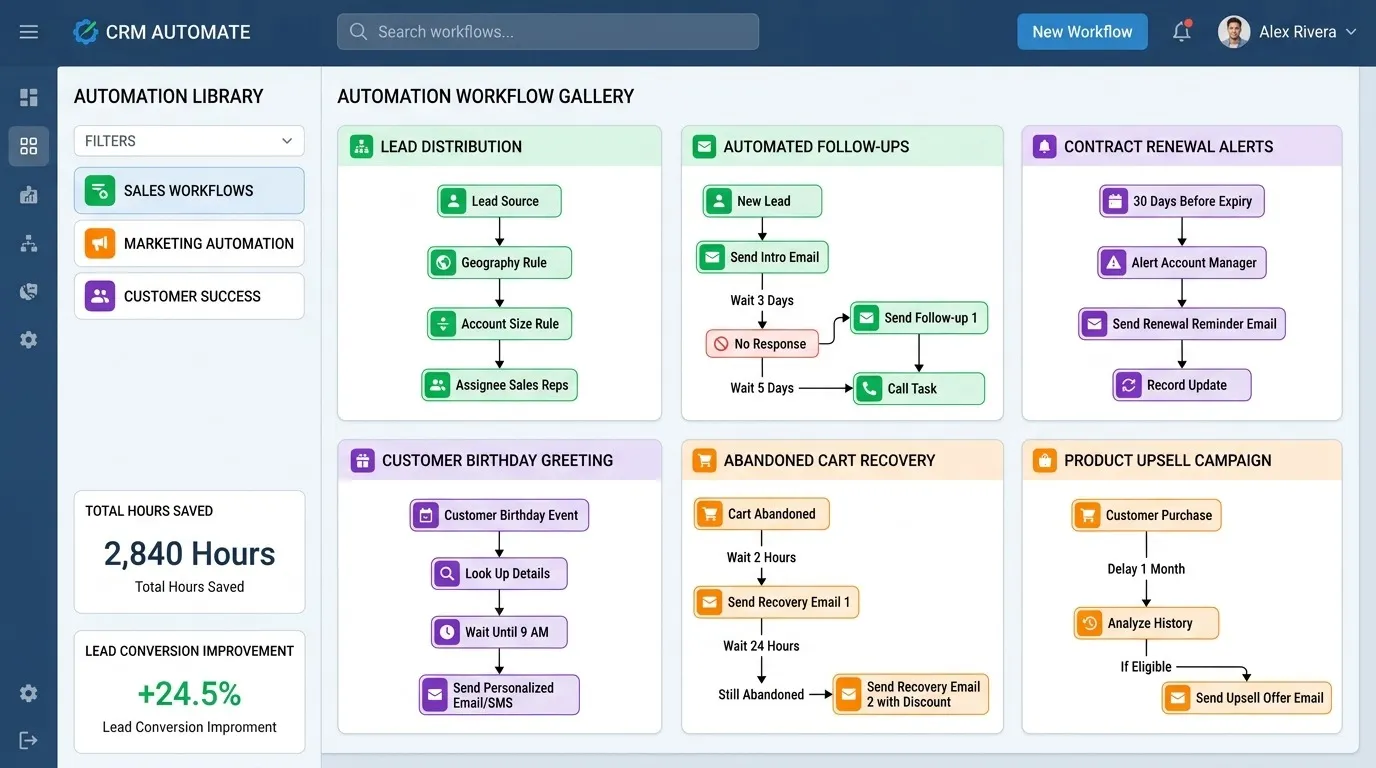Click the Wait 3 Days label
The width and height of the screenshot is (1376, 768).
(762, 301)
